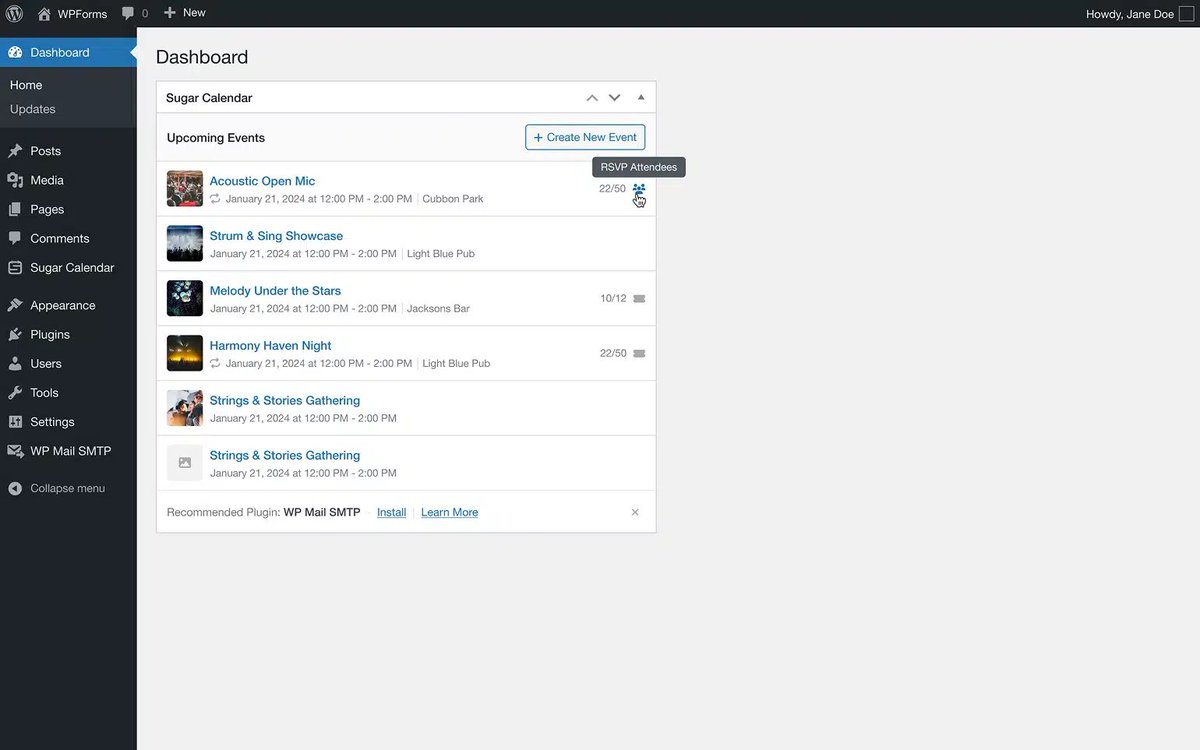This screenshot has width=1200, height=750.
Task: Click the ticket icon for Harmony Haven Night
Action: (x=639, y=354)
